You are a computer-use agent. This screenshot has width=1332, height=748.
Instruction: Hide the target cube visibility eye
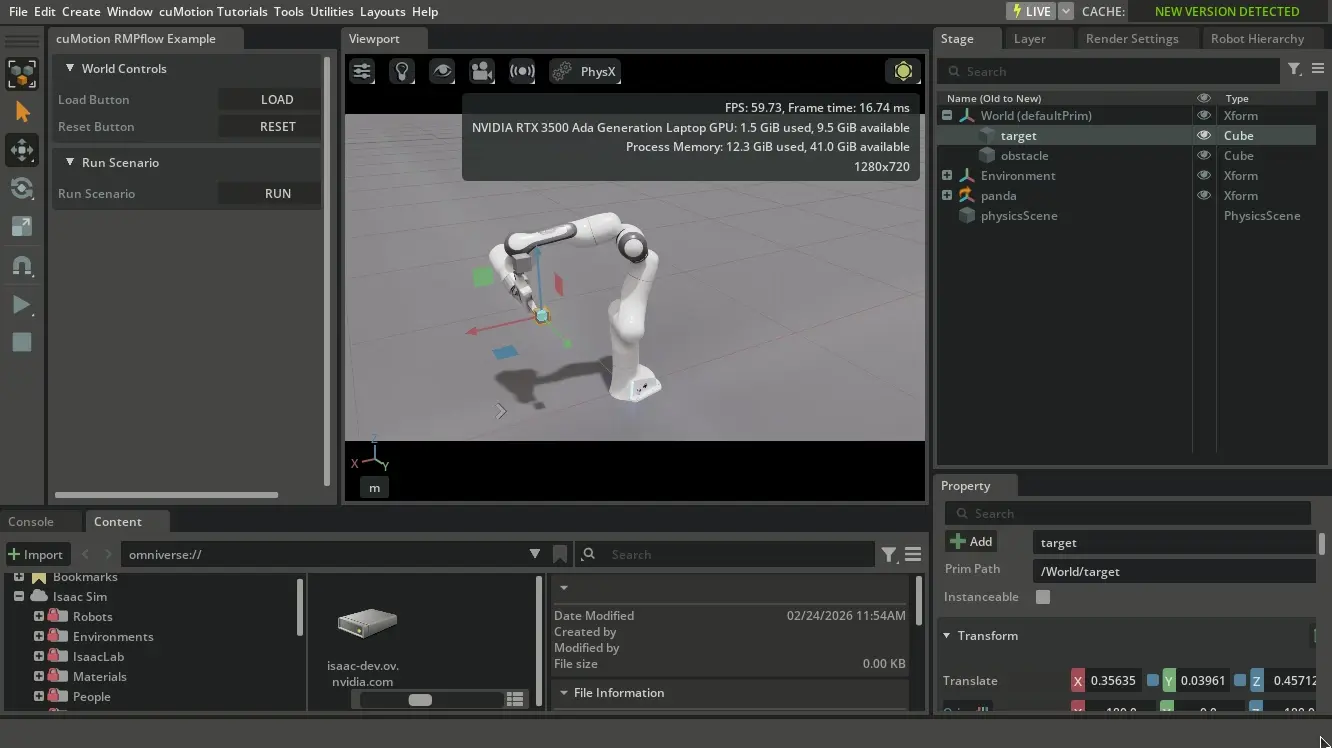click(x=1204, y=136)
